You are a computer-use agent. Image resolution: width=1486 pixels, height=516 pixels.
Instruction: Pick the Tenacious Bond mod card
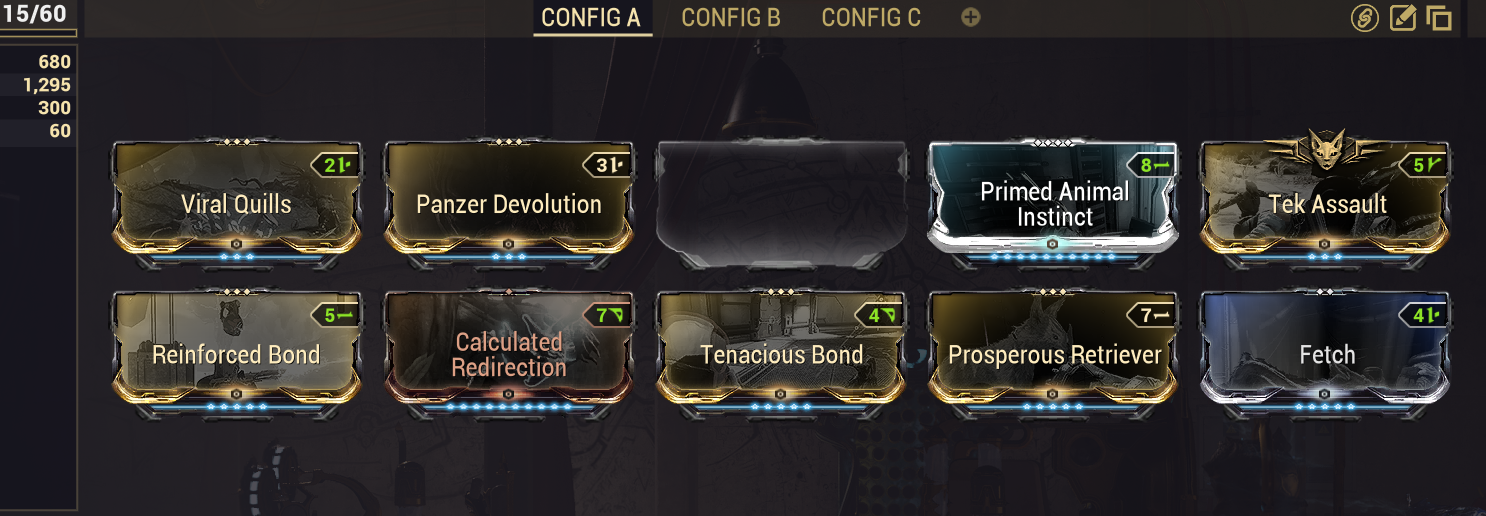[781, 354]
